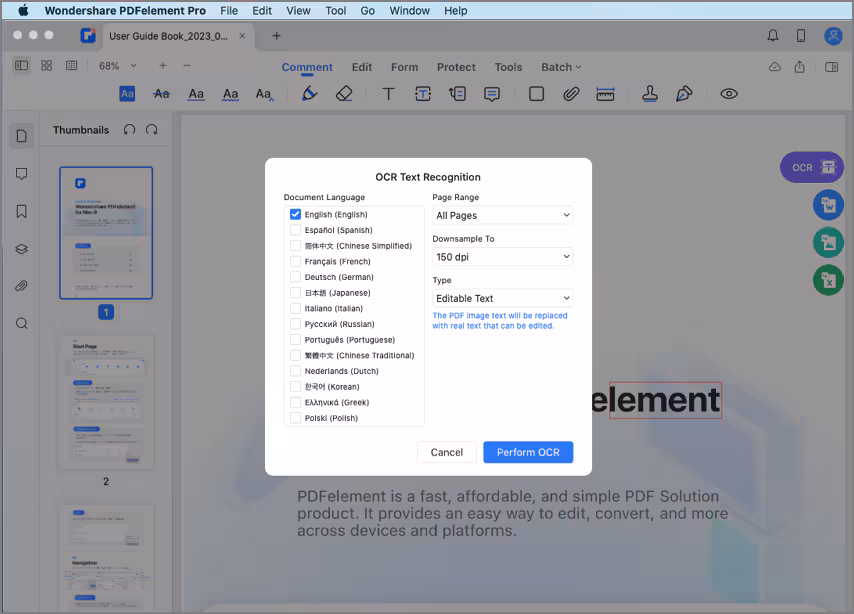Image resolution: width=854 pixels, height=614 pixels.
Task: Select page 1 thumbnail
Action: click(x=106, y=233)
